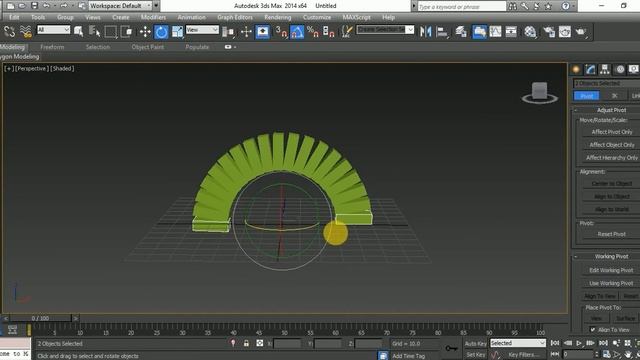Click the Auto Key button
The image size is (640, 360).
coord(476,344)
